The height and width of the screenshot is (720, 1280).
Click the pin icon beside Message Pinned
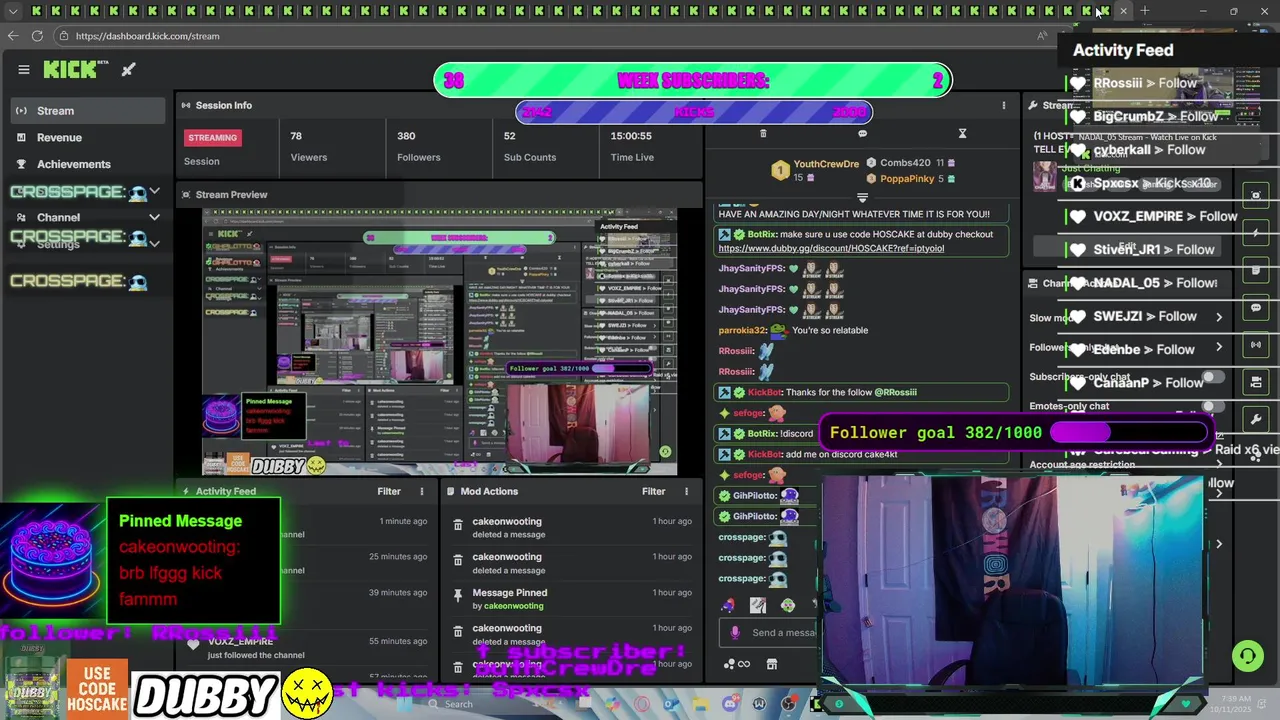click(458, 594)
